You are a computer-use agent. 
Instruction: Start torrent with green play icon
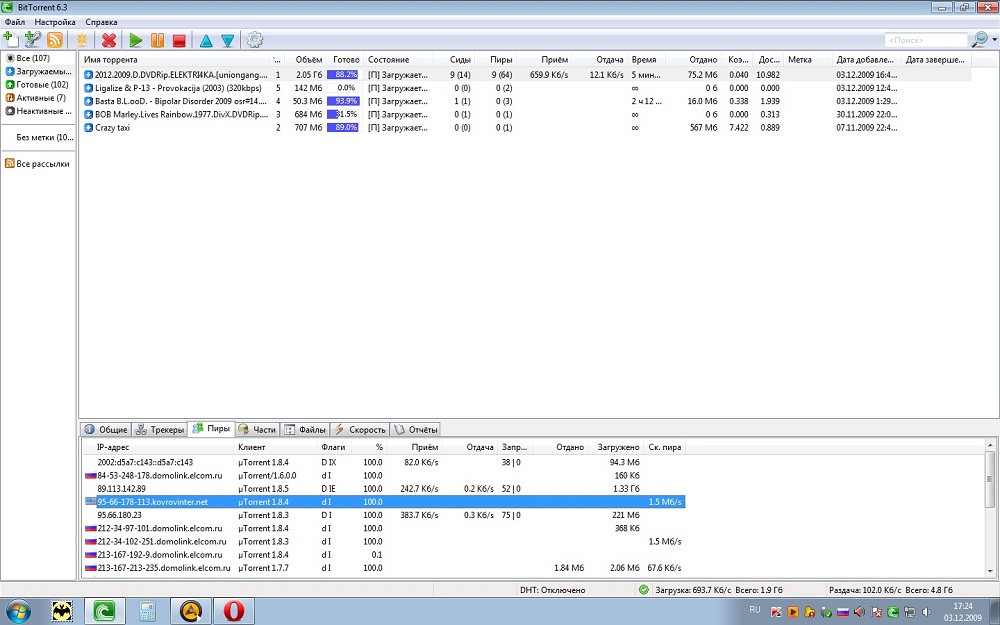click(135, 40)
